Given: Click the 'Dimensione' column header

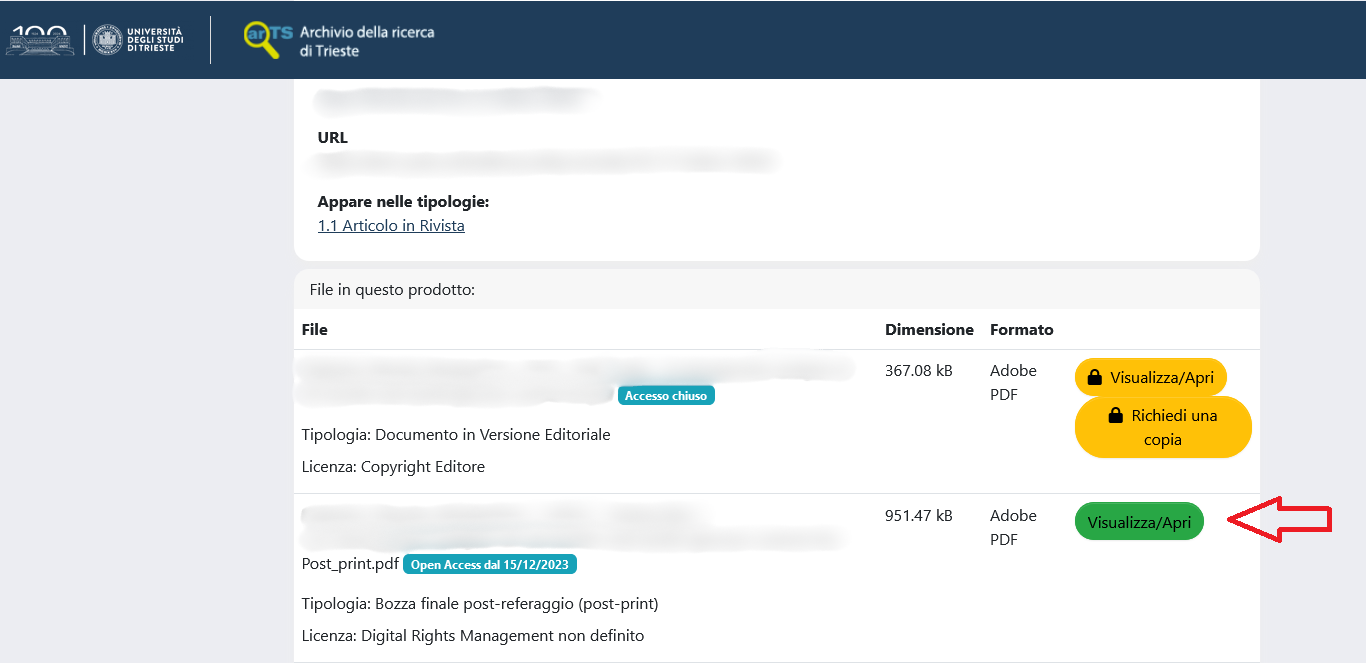Looking at the screenshot, I should pyautogui.click(x=929, y=330).
